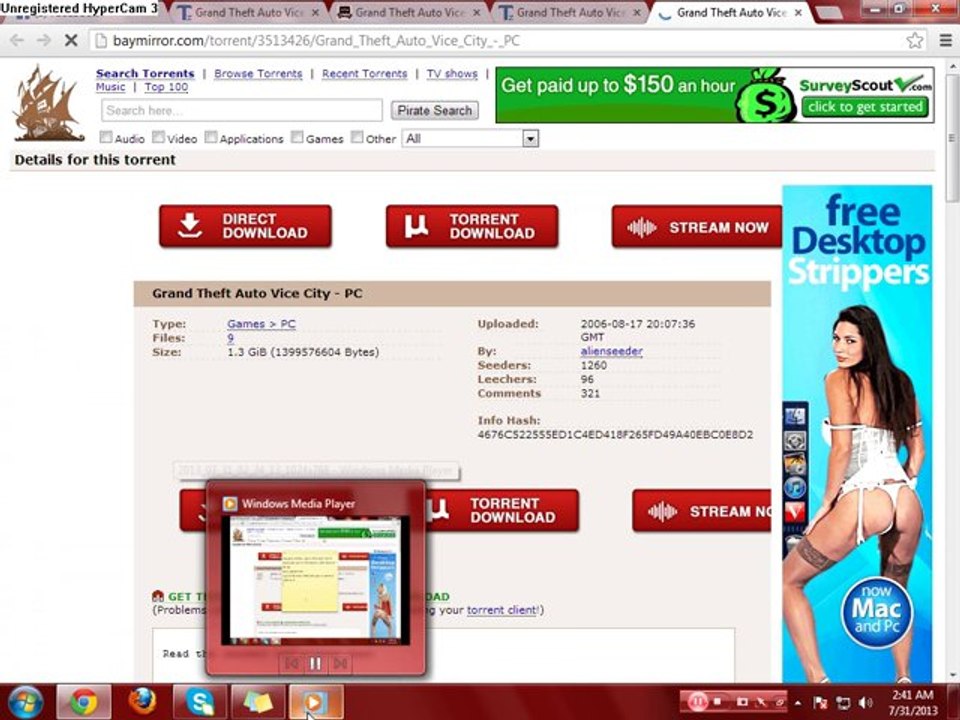This screenshot has width=960, height=720.
Task: Click the top STREAM NOW button
Action: (x=697, y=226)
